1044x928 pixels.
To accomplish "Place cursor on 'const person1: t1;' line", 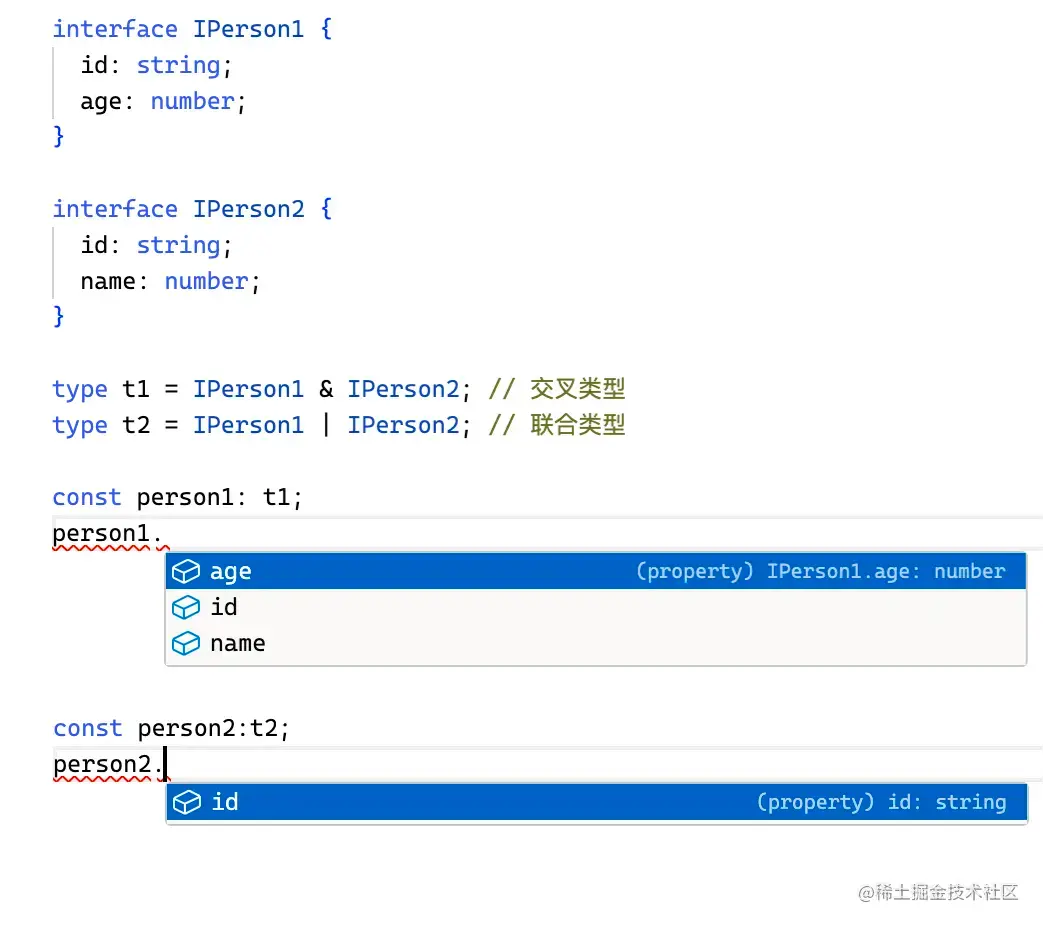I will tap(177, 497).
